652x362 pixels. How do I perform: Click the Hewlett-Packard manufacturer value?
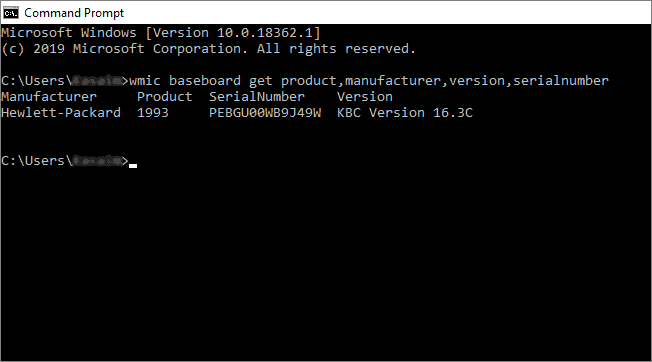pos(61,113)
